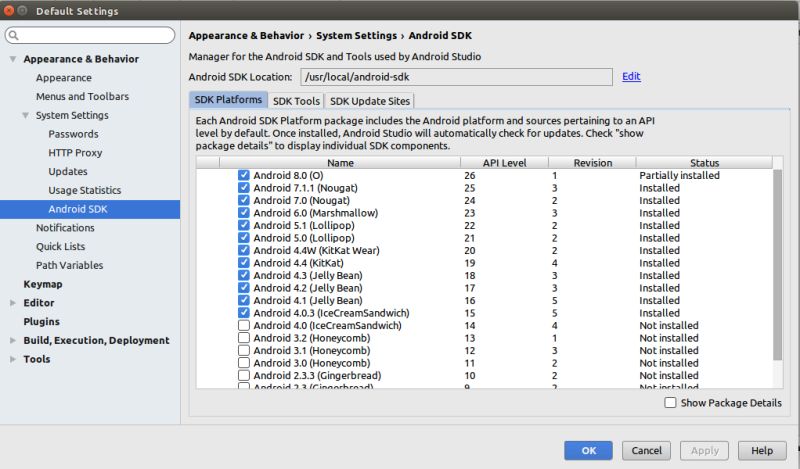
Task: Open Menus and Toolbars settings
Action: coord(82,96)
